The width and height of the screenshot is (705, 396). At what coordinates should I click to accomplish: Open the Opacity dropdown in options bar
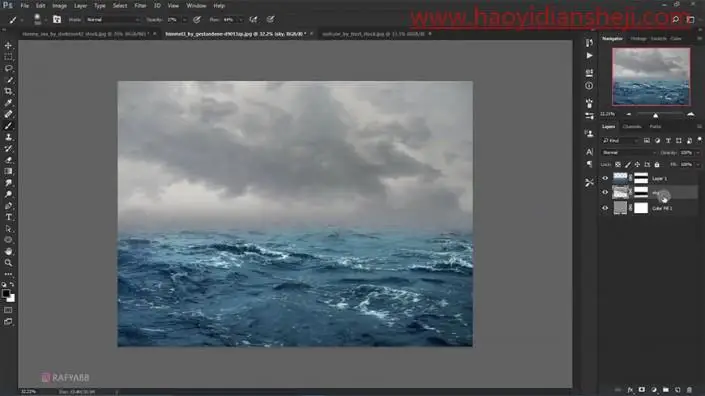click(x=184, y=20)
